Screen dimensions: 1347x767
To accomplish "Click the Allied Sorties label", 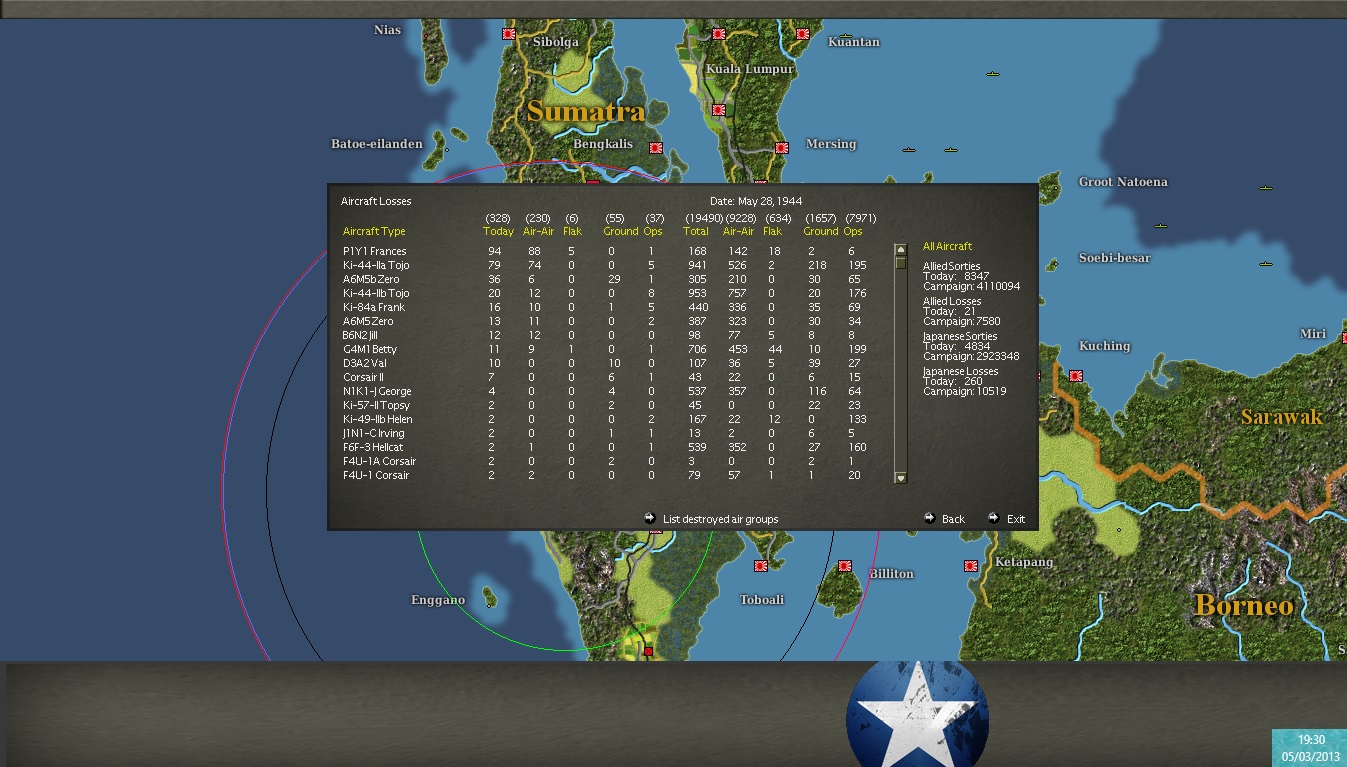I will coord(951,266).
